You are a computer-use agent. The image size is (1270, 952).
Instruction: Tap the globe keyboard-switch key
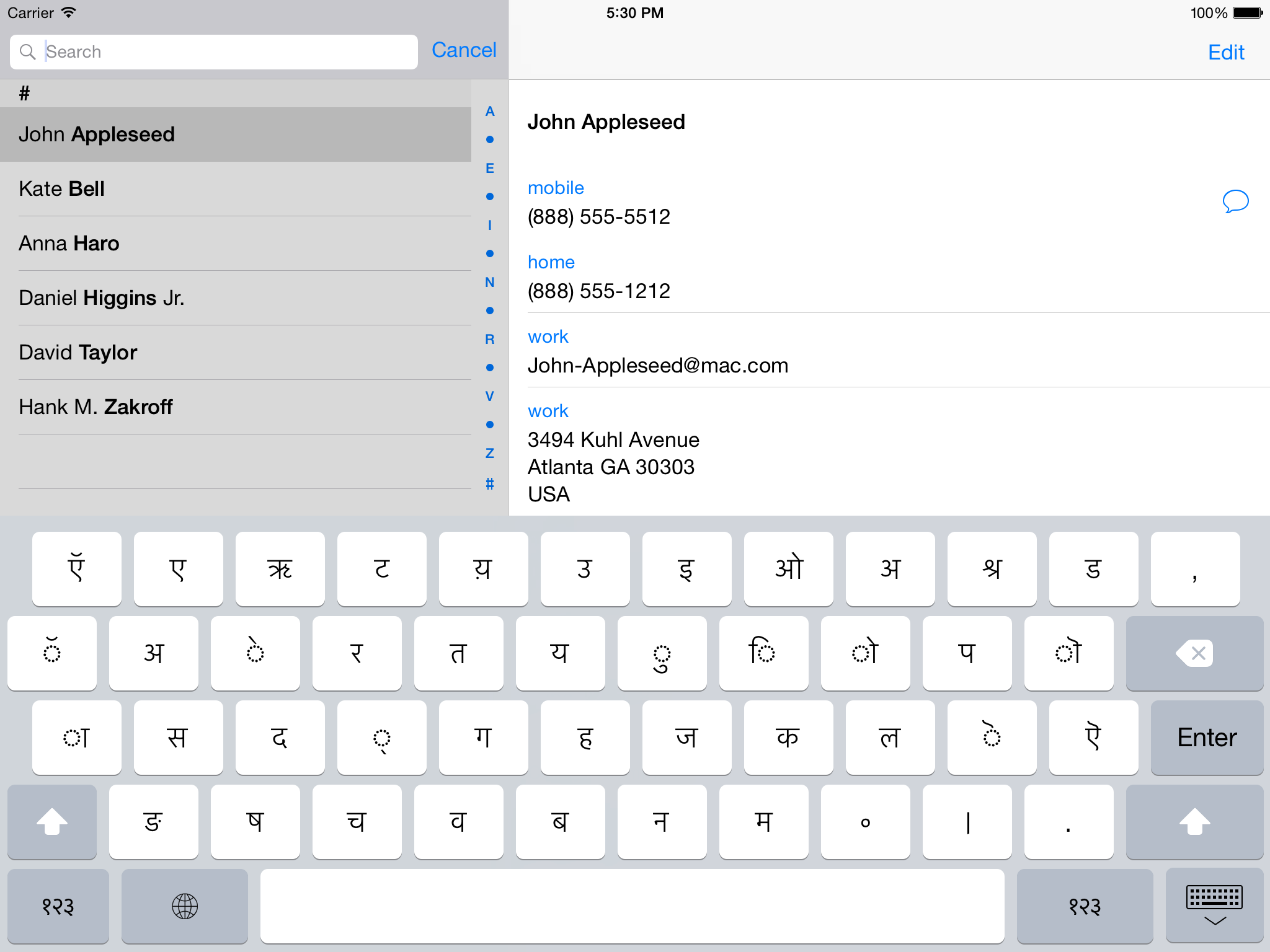coord(185,906)
